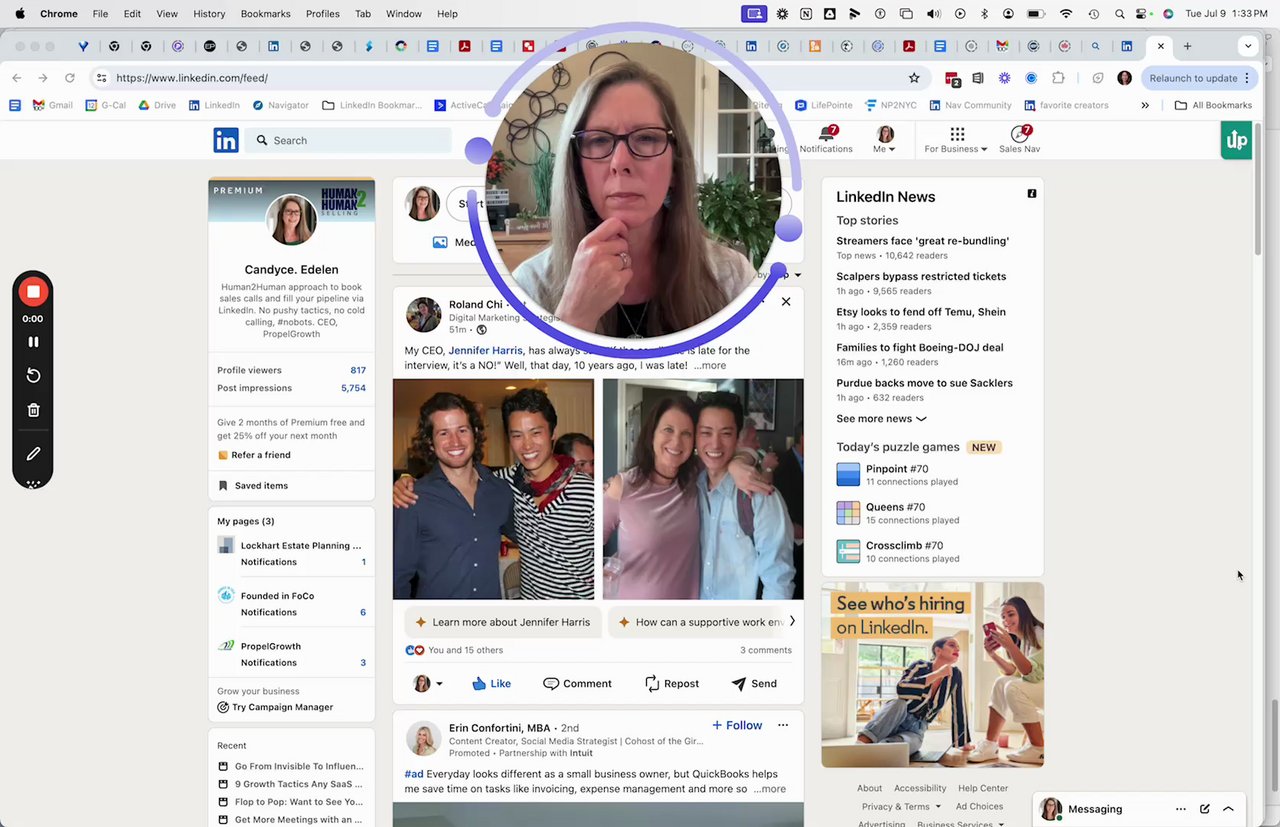Image resolution: width=1280 pixels, height=827 pixels.
Task: Show more bookmarks with the double chevron
Action: (1145, 105)
